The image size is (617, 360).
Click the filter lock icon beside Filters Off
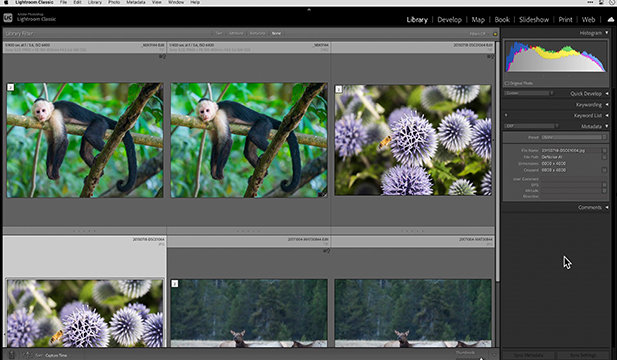(495, 34)
